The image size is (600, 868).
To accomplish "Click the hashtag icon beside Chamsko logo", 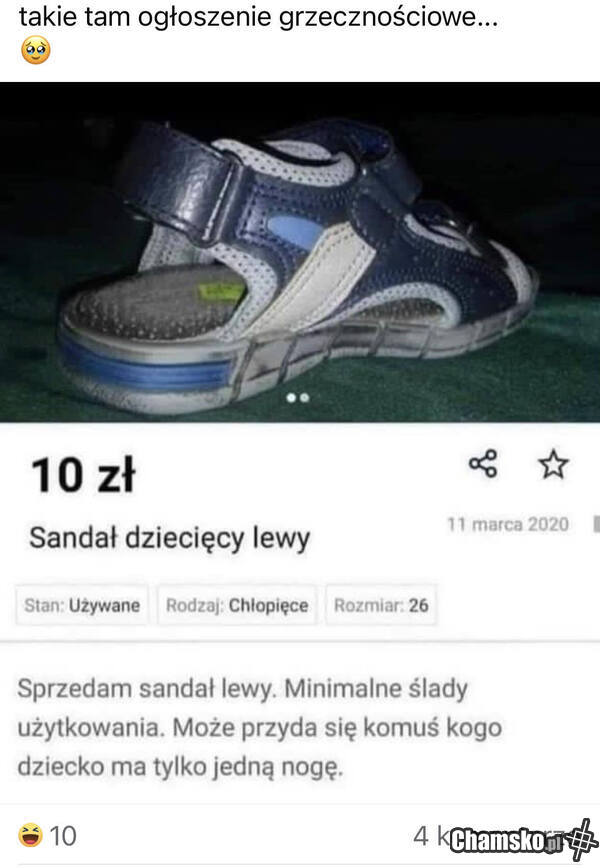I will [581, 840].
